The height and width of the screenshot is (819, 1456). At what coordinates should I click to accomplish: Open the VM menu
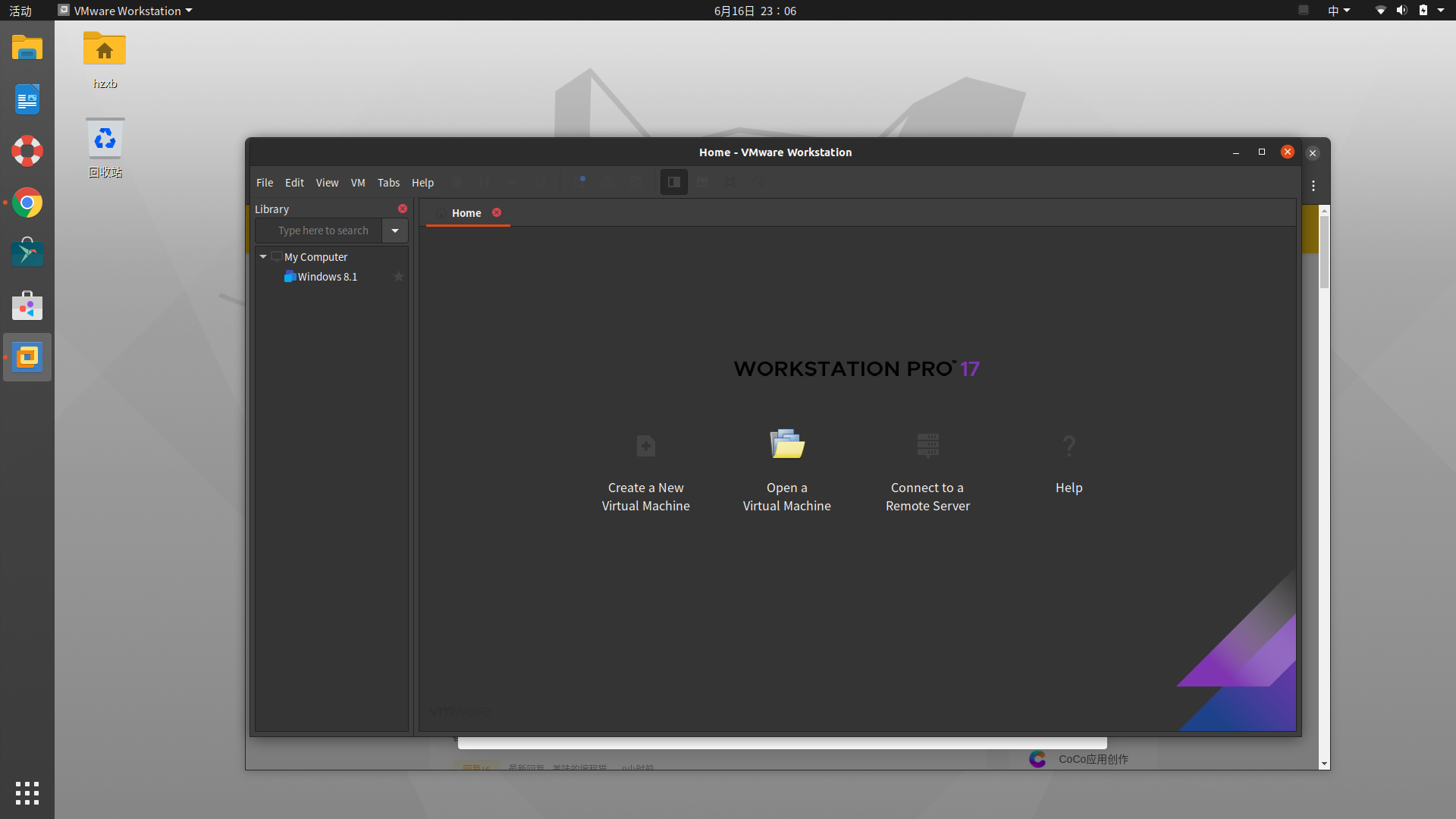click(x=358, y=183)
